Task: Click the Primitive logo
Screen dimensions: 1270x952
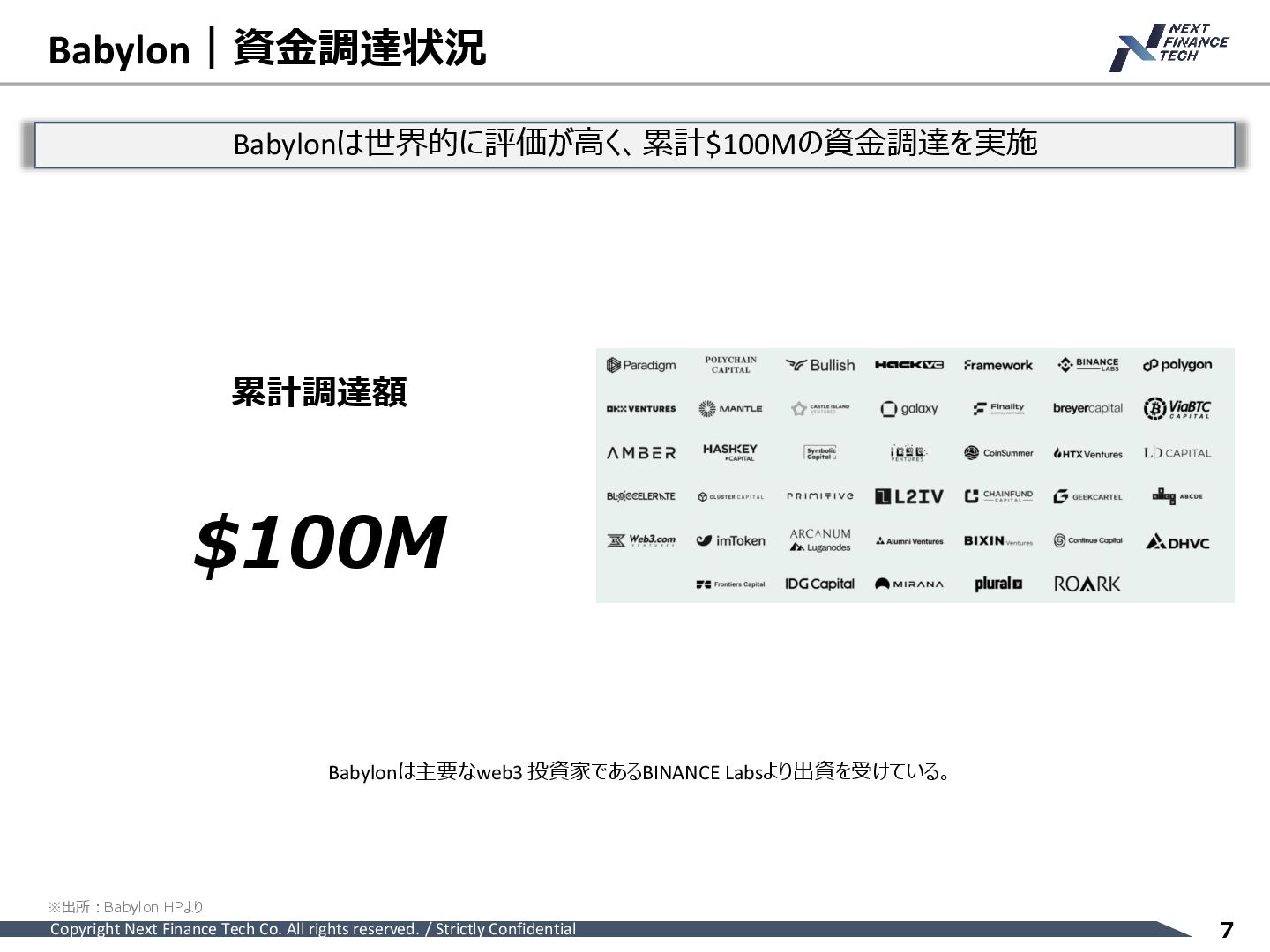Action: point(820,496)
